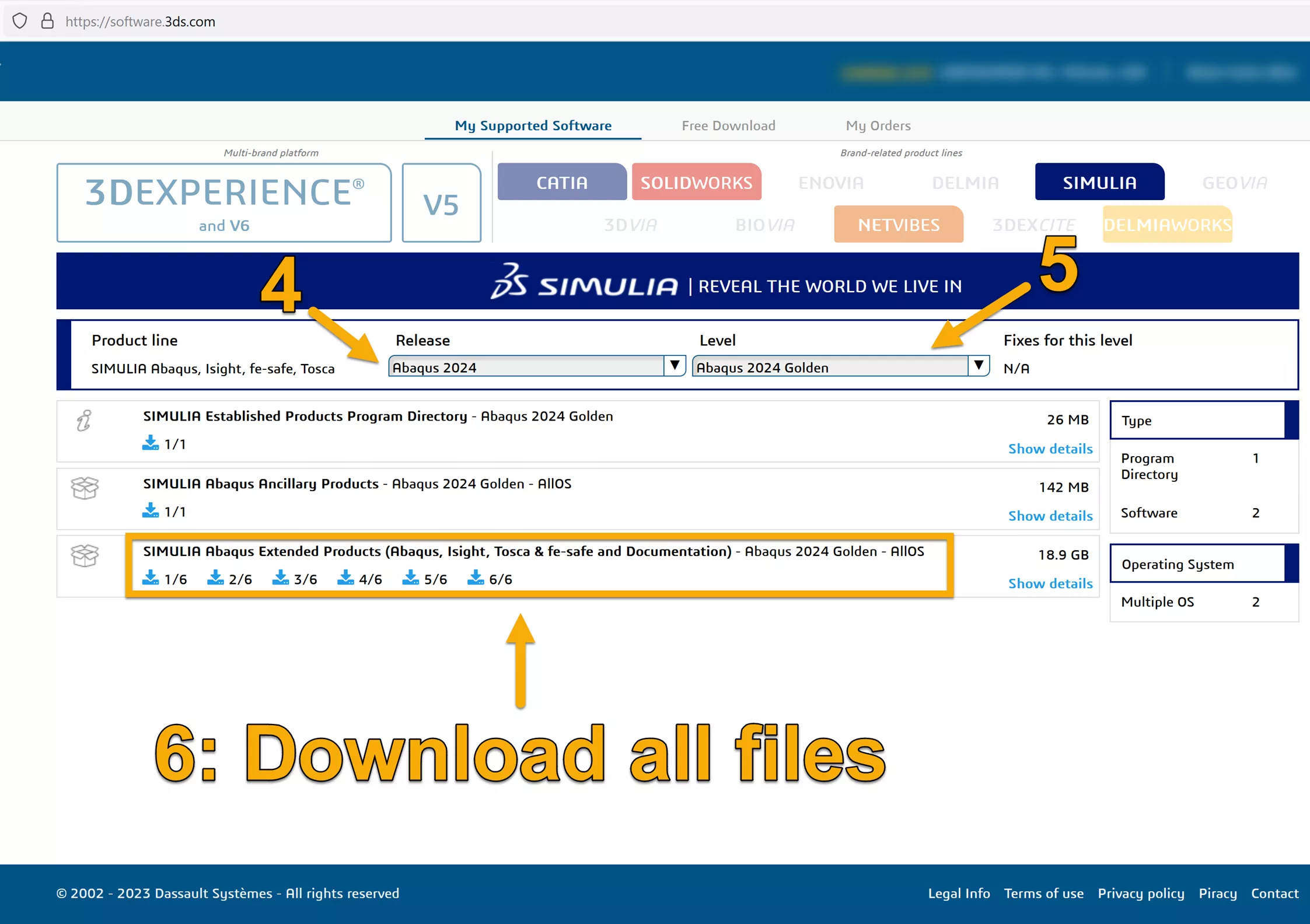This screenshot has height=924, width=1310.
Task: Show details for the 18.9 GB Extended Products
Action: tap(1050, 583)
